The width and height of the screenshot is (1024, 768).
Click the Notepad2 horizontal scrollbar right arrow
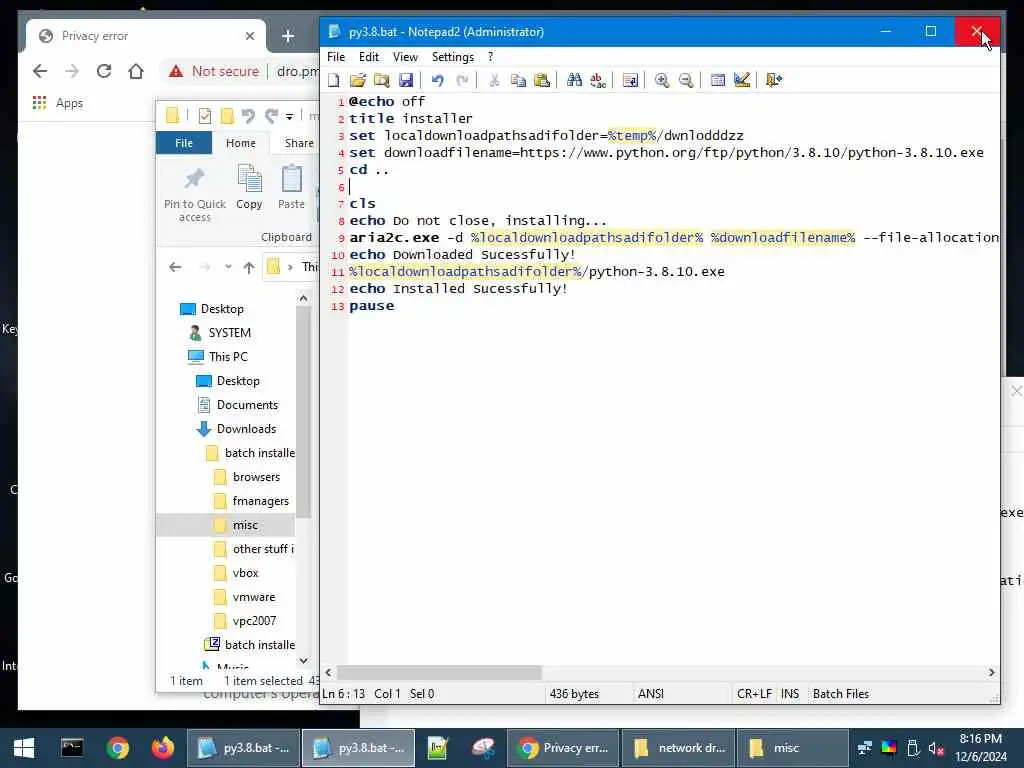click(x=991, y=673)
